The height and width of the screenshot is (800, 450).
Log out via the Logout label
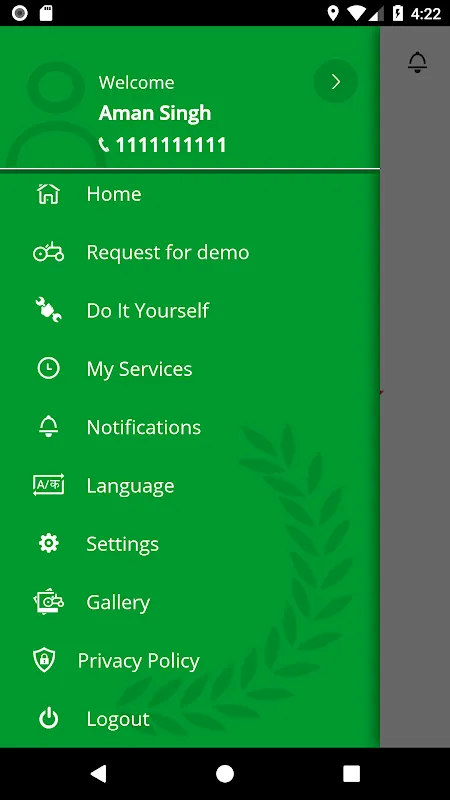pyautogui.click(x=118, y=719)
